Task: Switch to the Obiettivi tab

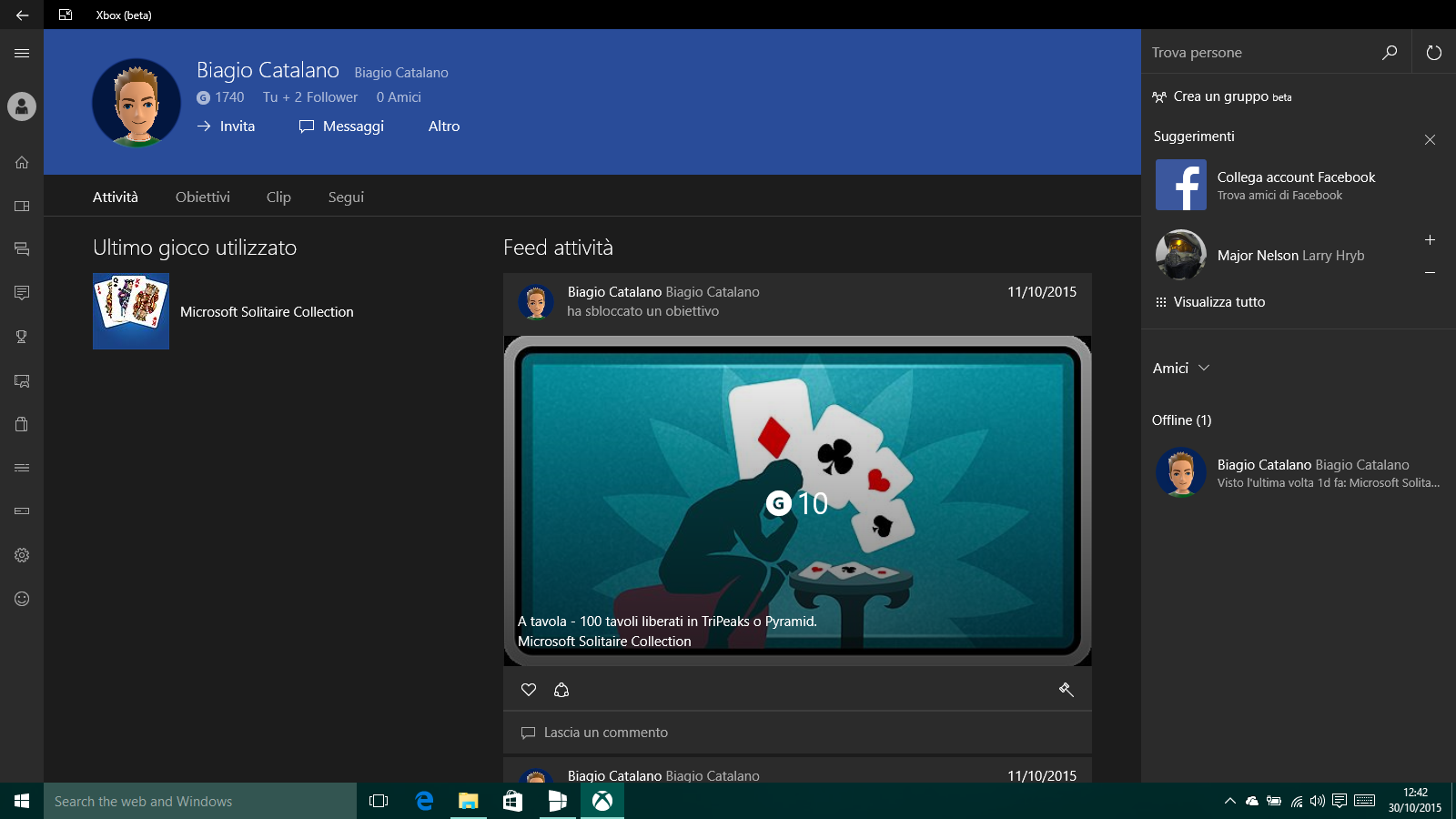Action: 203,197
